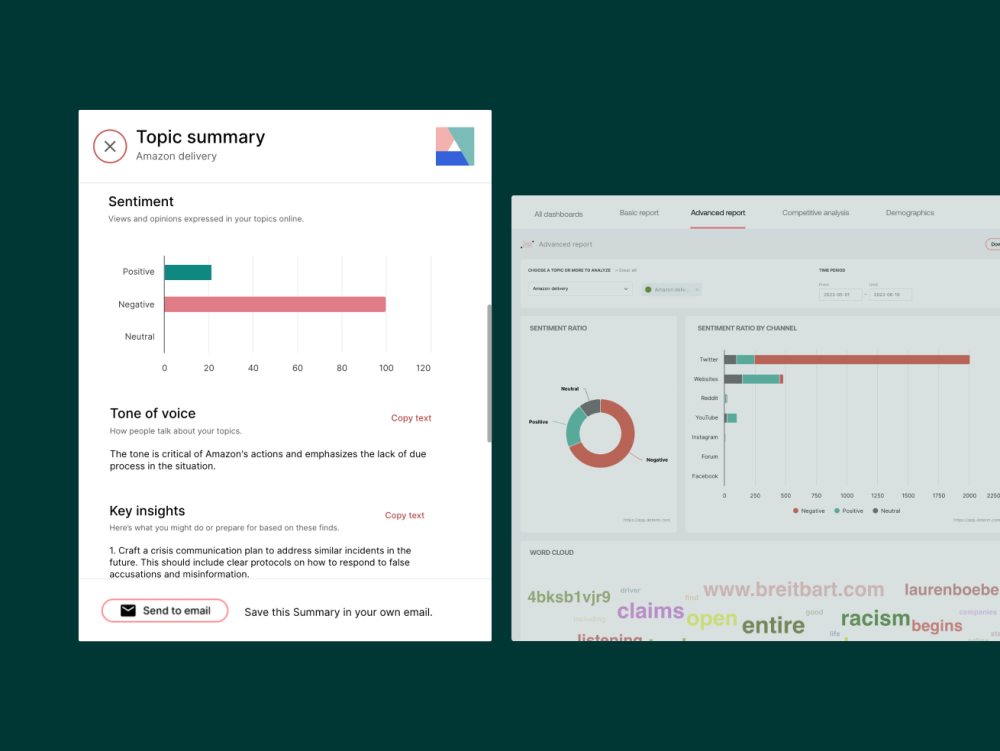Viewport: 1000px width, 751px height.
Task: Remove the Amazon delivery topic chip
Action: tap(697, 289)
